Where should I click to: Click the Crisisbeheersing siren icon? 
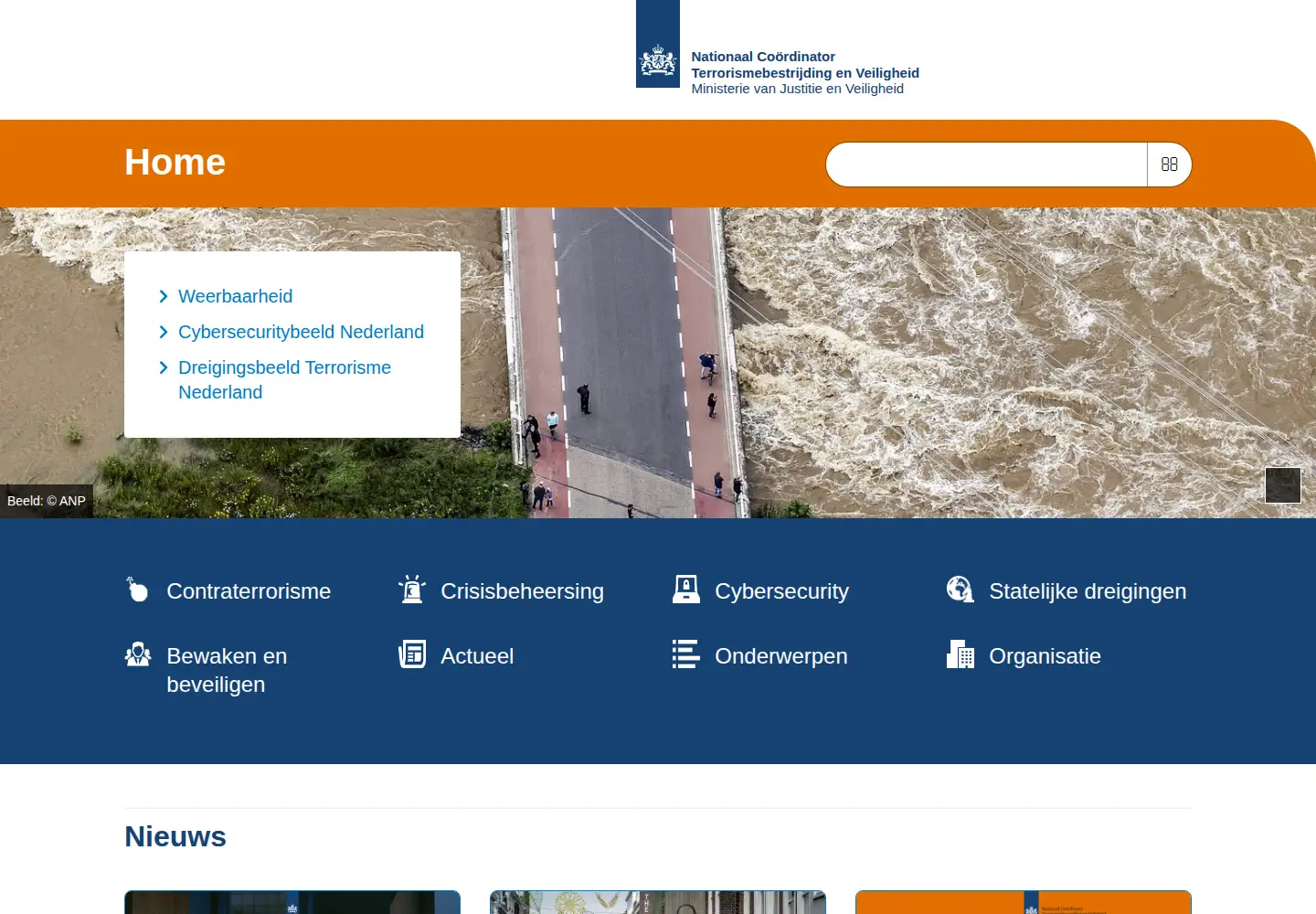[412, 590]
